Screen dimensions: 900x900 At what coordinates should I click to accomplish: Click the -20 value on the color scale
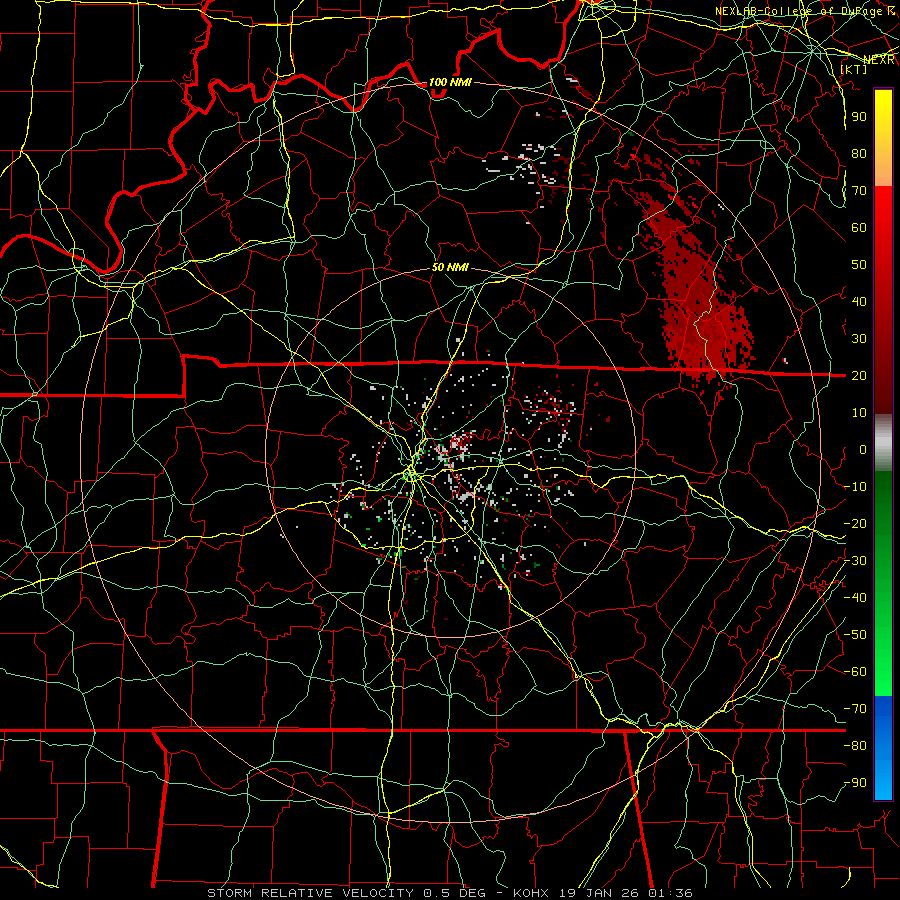click(x=855, y=523)
